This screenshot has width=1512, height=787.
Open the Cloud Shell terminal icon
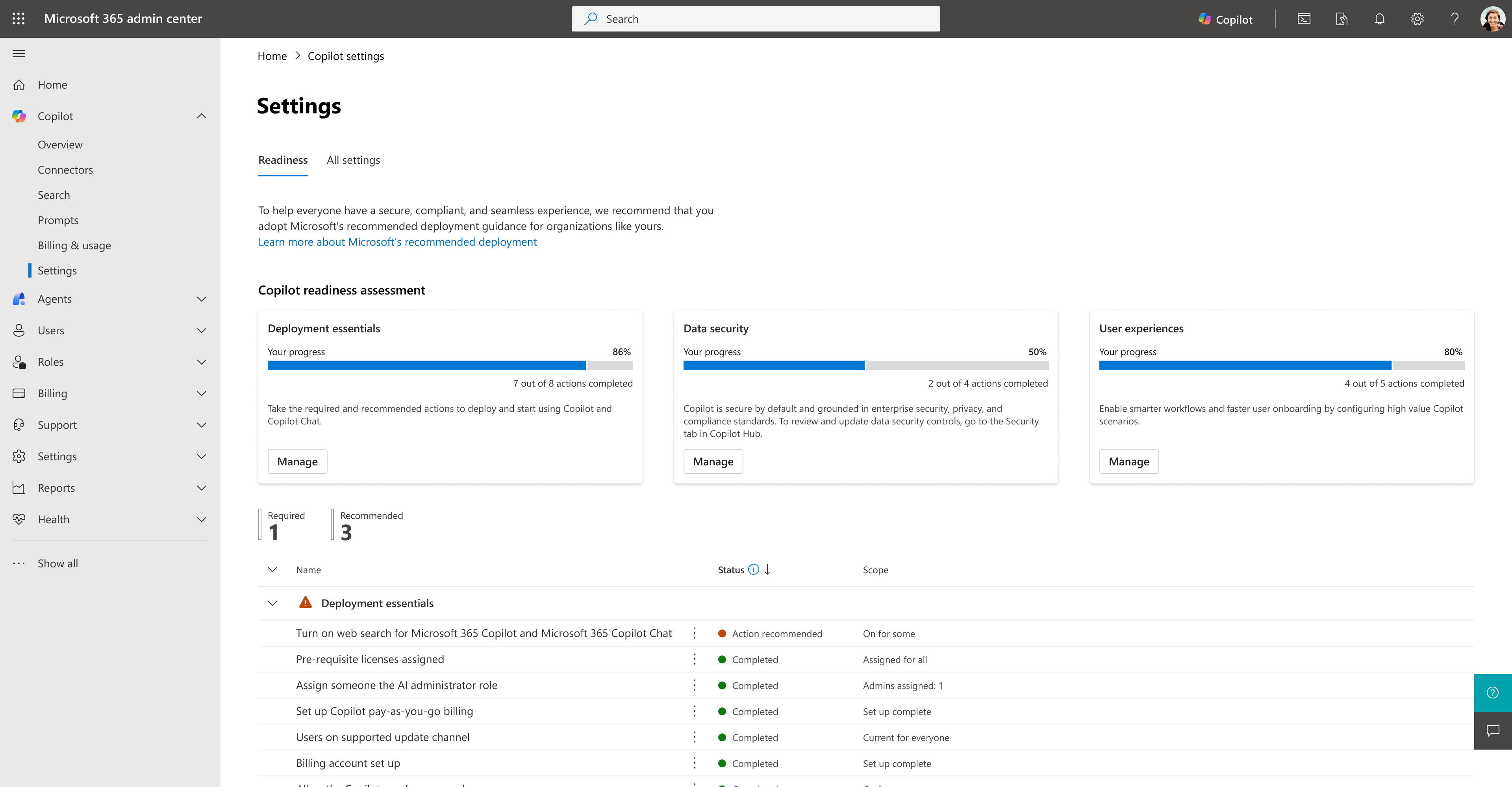[x=1304, y=19]
